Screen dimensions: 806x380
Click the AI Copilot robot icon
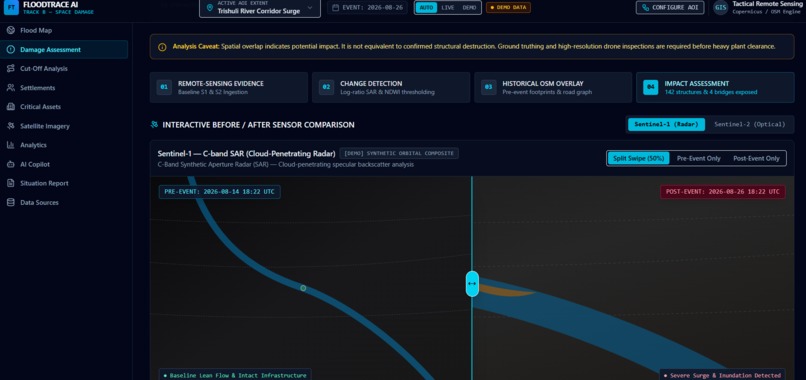10,164
